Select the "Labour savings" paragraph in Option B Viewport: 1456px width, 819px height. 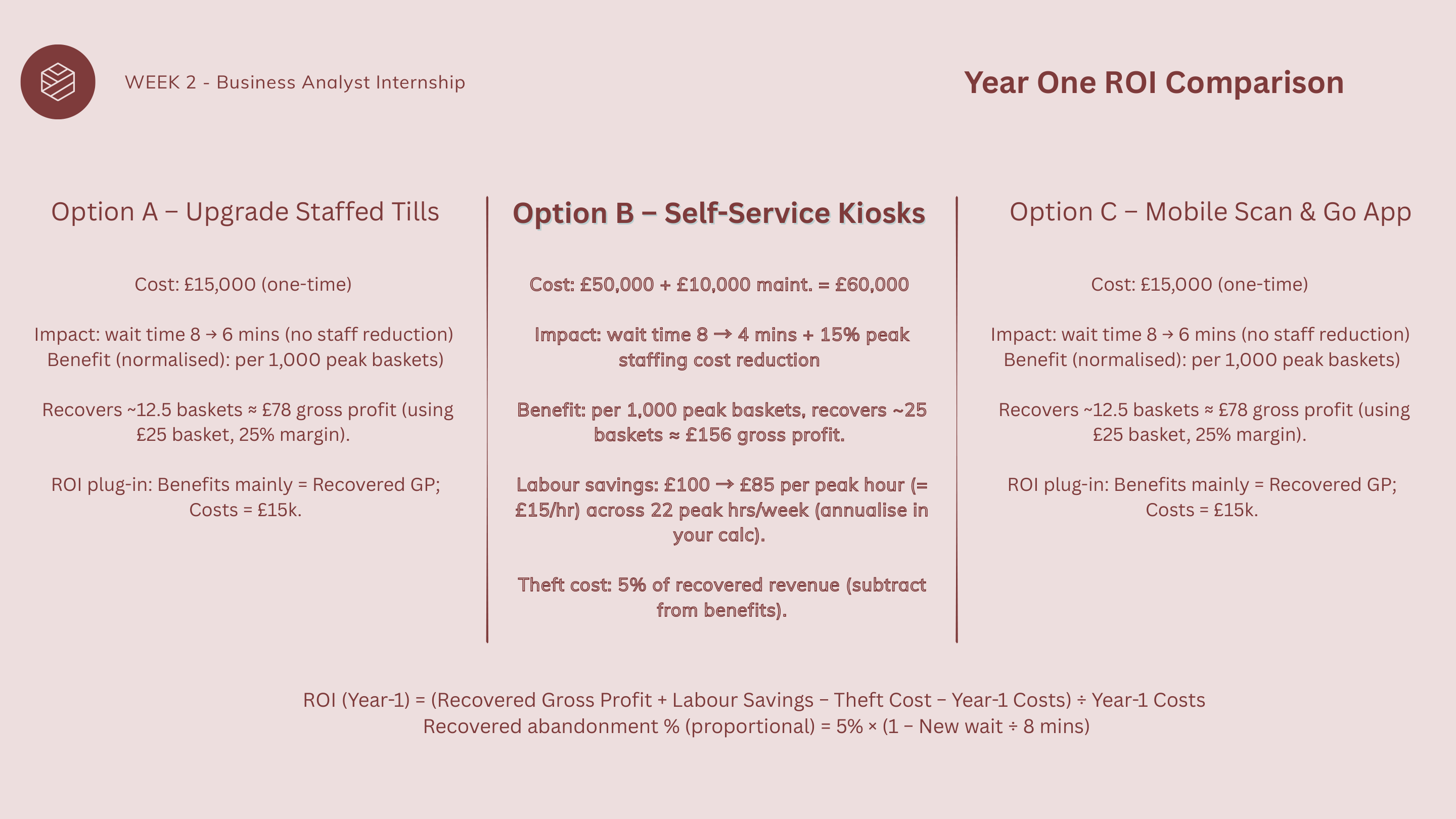point(721,509)
